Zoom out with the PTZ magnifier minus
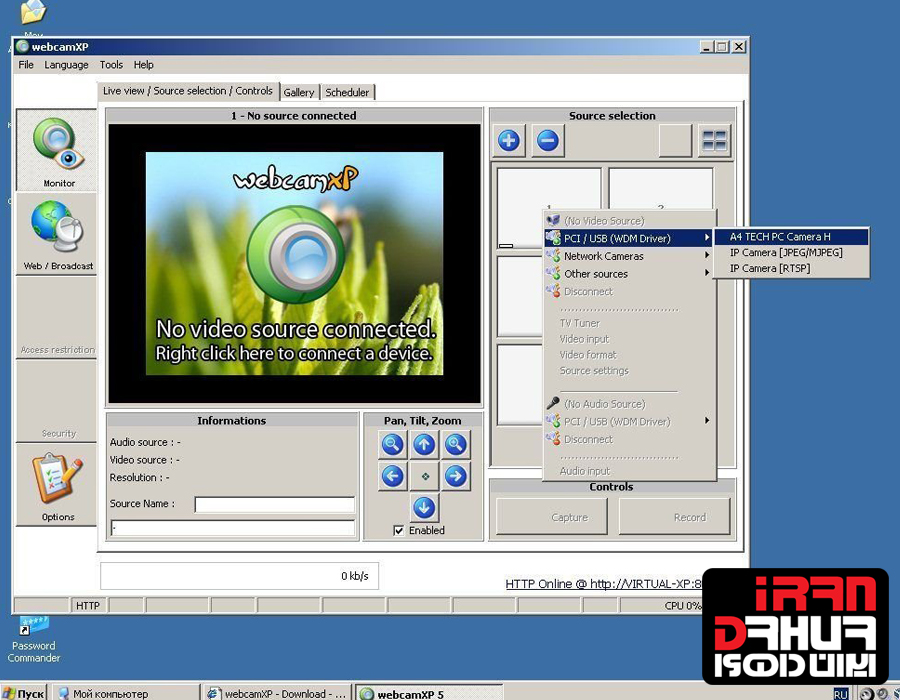The width and height of the screenshot is (900, 700). click(393, 445)
